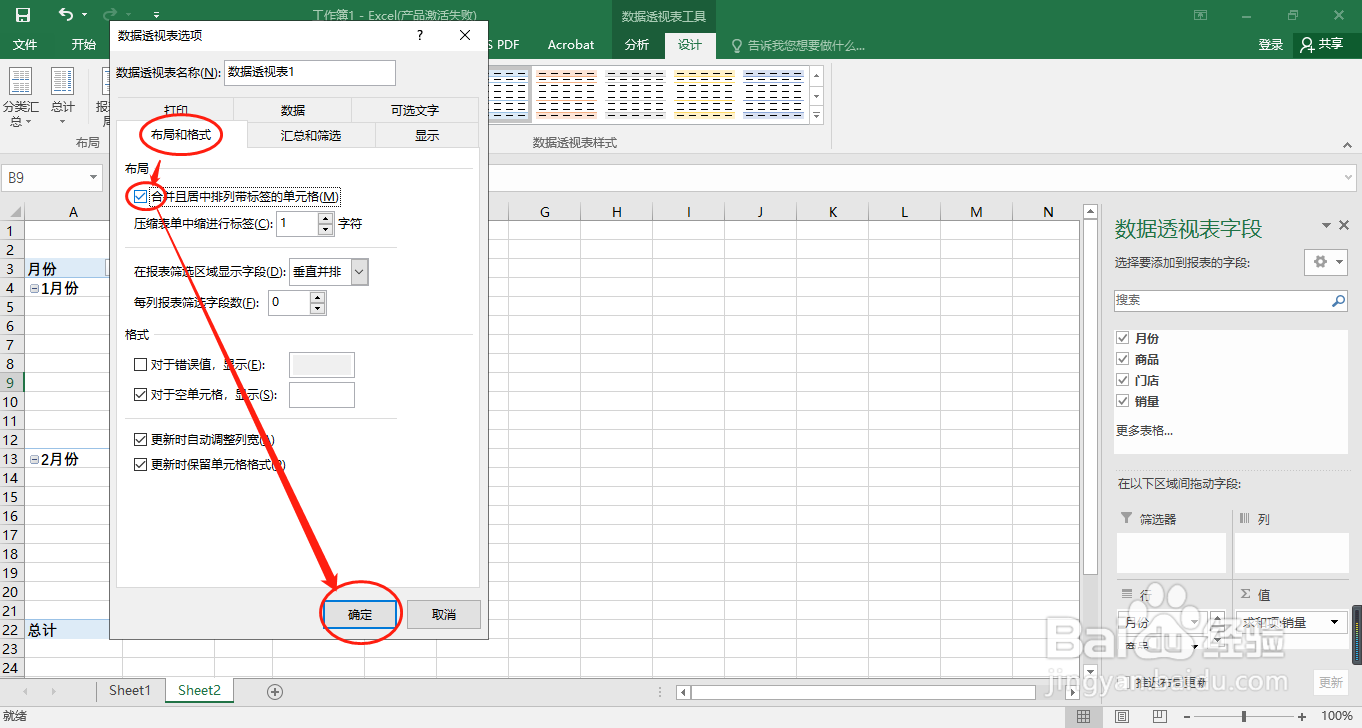
Task: Switch to the 数据 dialog tab
Action: tap(293, 110)
